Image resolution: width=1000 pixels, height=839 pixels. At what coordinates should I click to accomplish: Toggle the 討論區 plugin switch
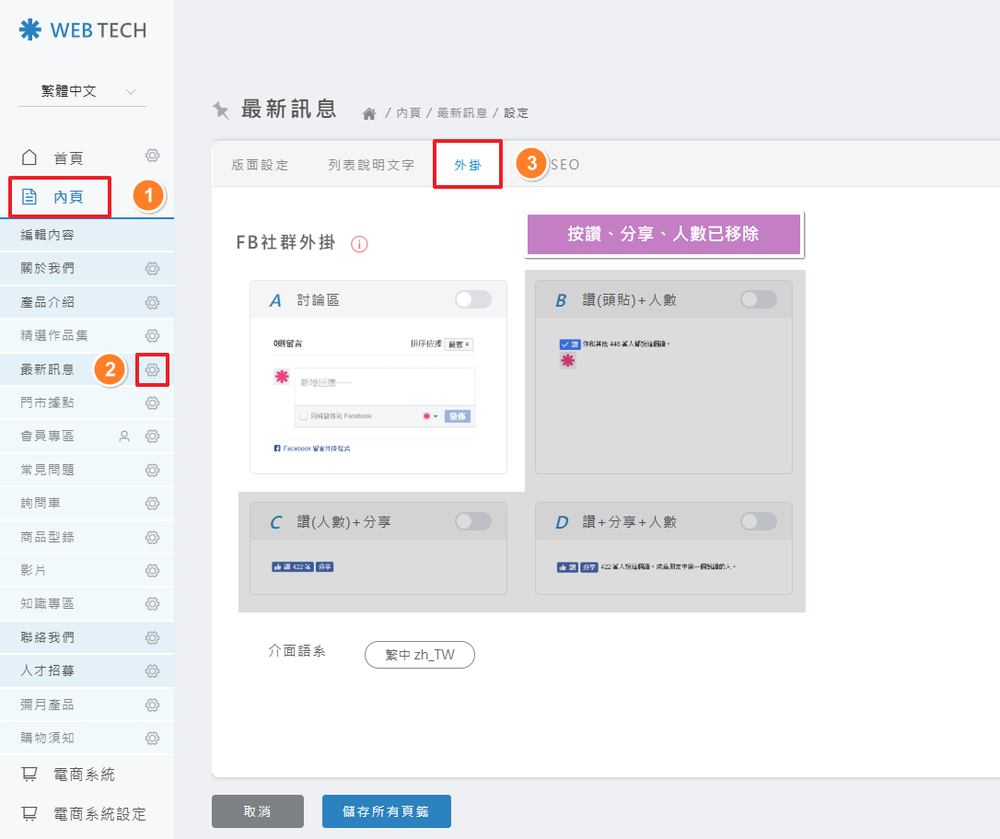pyautogui.click(x=473, y=299)
